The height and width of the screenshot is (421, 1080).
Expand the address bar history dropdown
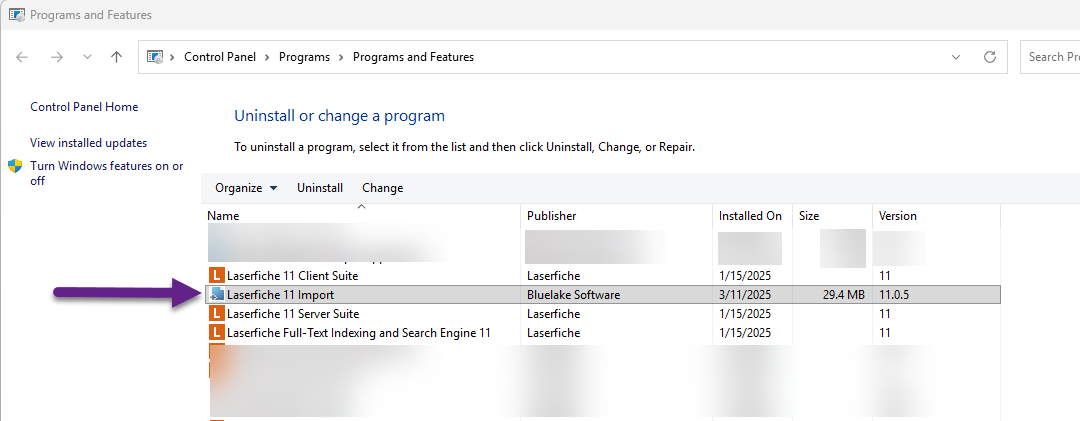coord(956,57)
